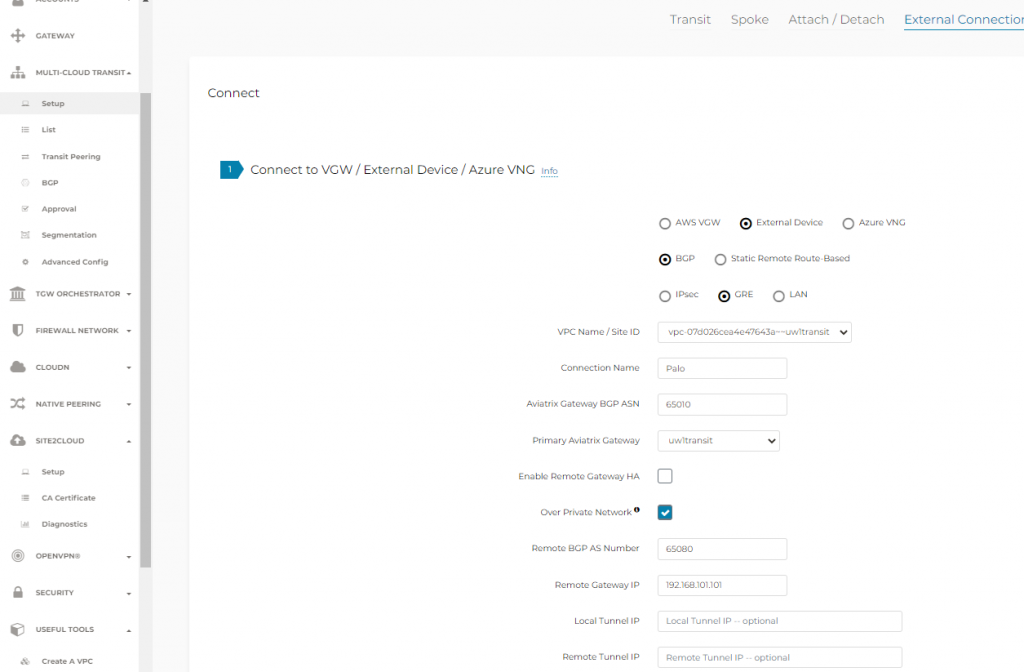Switch to the Transit tab
This screenshot has width=1024, height=672.
(690, 20)
